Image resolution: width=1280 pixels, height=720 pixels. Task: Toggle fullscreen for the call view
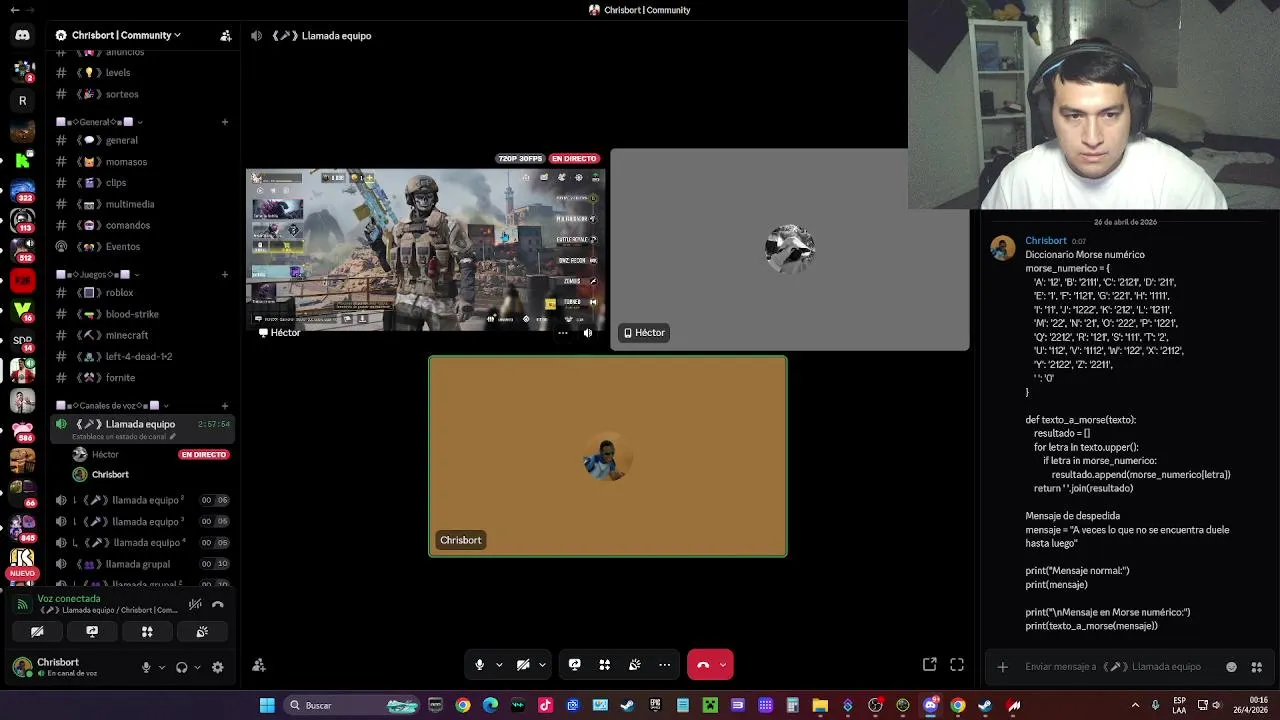pos(957,664)
